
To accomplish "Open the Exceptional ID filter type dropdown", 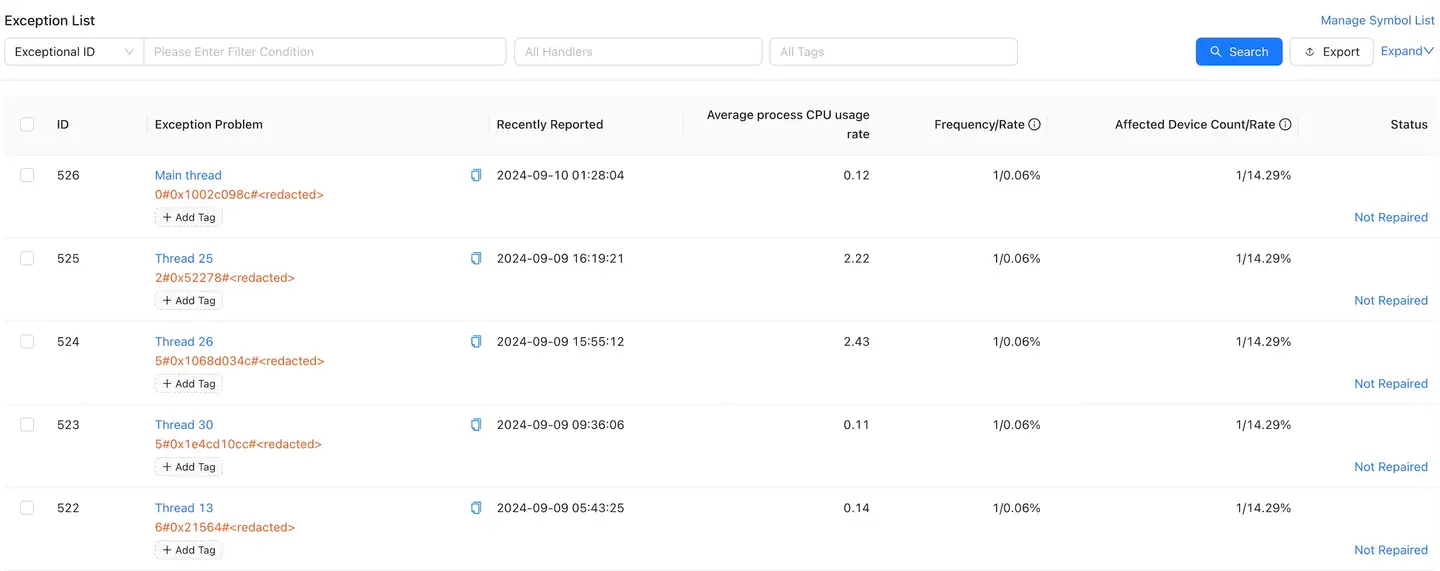I will pyautogui.click(x=74, y=52).
